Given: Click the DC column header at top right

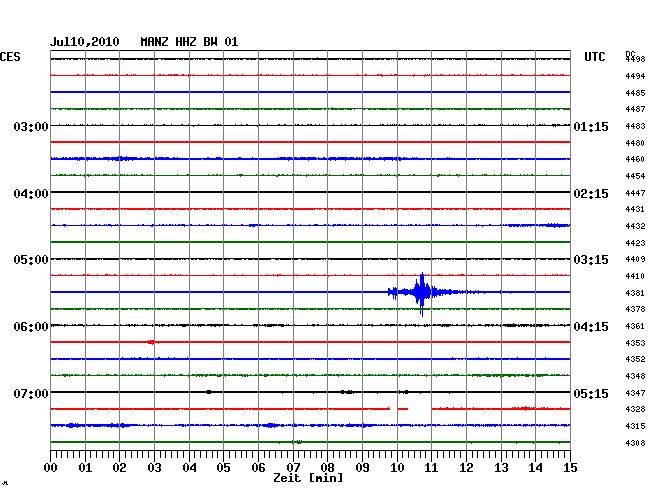Looking at the screenshot, I should click(x=630, y=53).
